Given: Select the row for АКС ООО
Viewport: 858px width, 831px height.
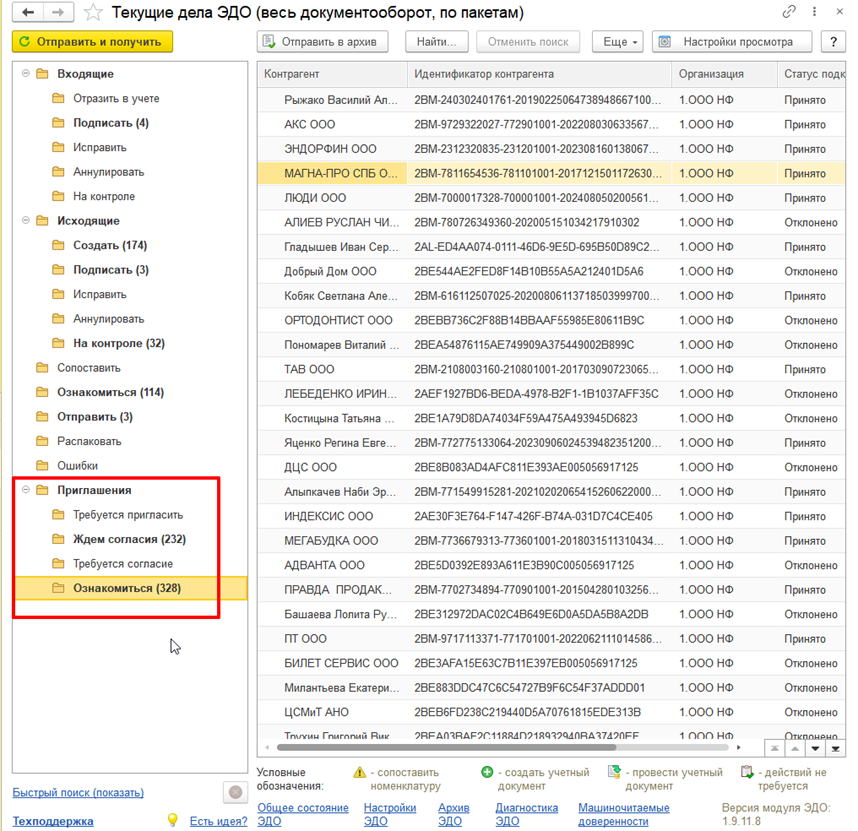Looking at the screenshot, I should coord(551,124).
